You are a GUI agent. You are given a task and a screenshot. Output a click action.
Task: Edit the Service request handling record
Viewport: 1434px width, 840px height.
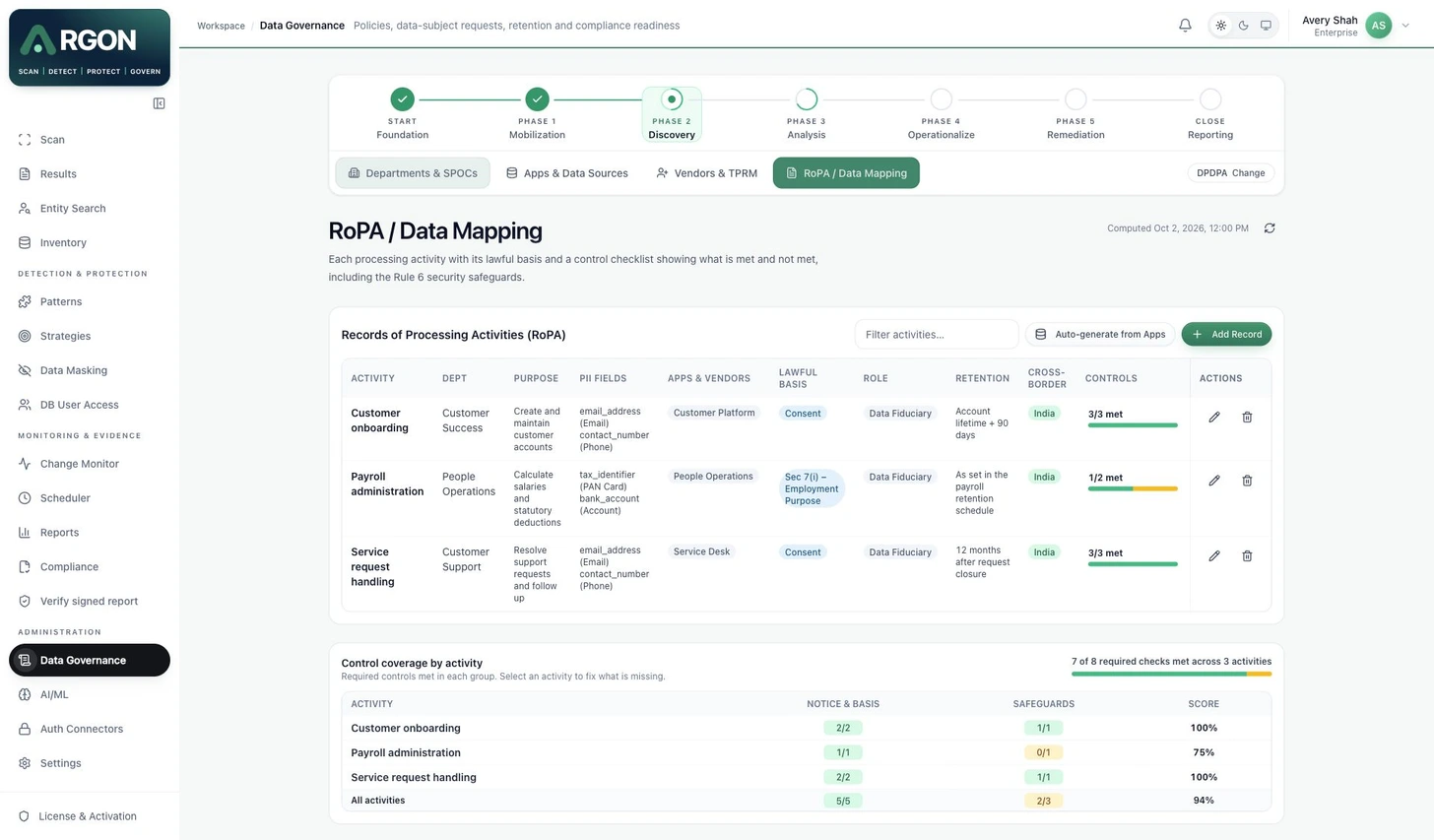pyautogui.click(x=1214, y=556)
